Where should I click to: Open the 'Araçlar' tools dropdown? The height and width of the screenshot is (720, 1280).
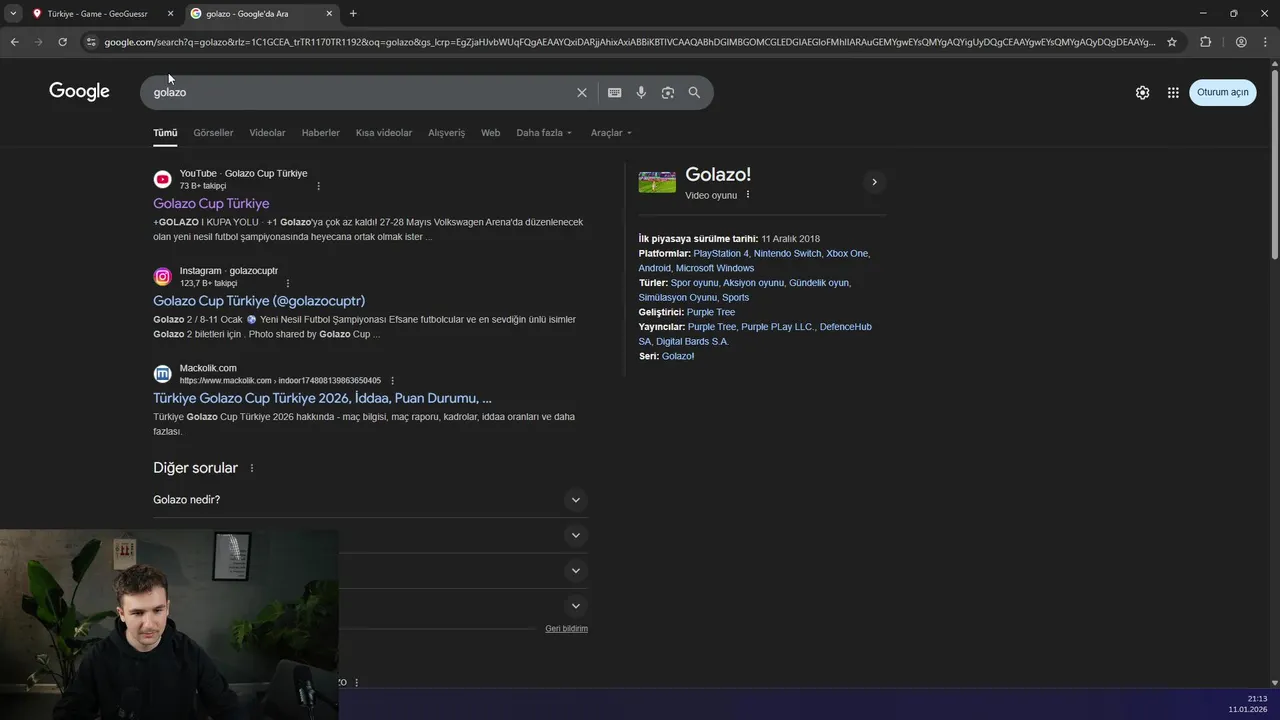coord(611,133)
